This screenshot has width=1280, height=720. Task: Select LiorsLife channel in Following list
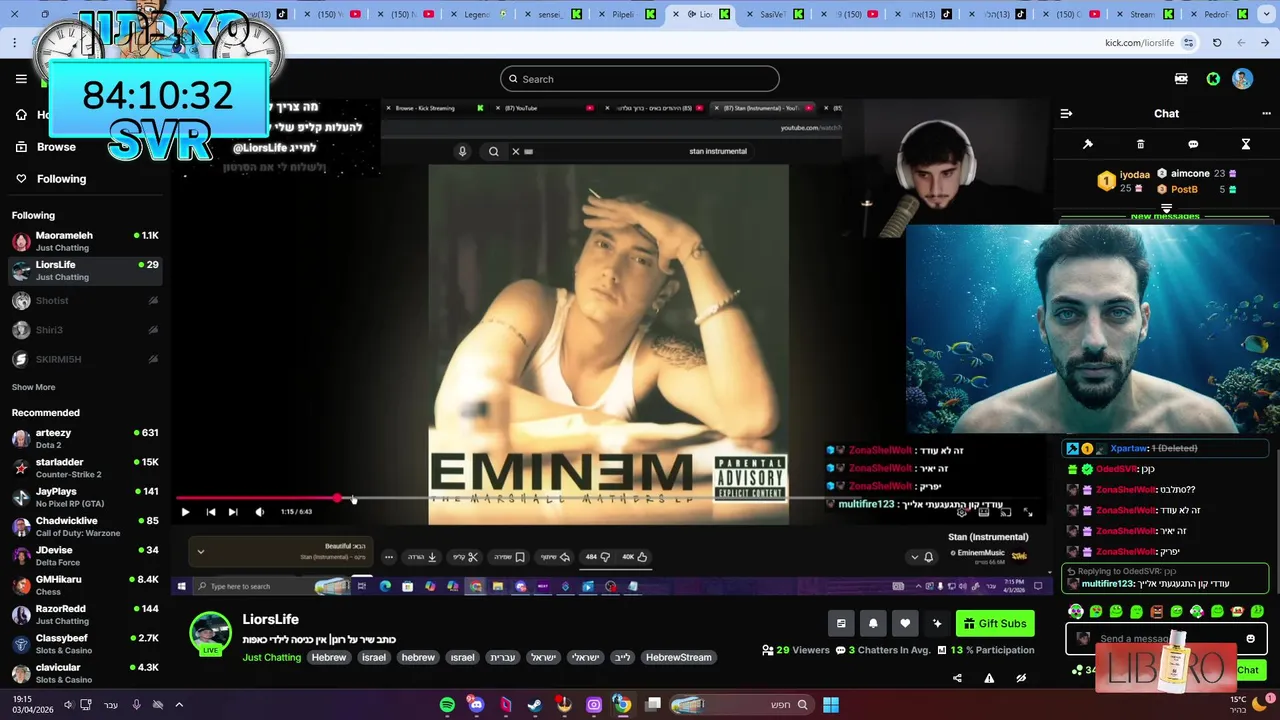[x=85, y=270]
